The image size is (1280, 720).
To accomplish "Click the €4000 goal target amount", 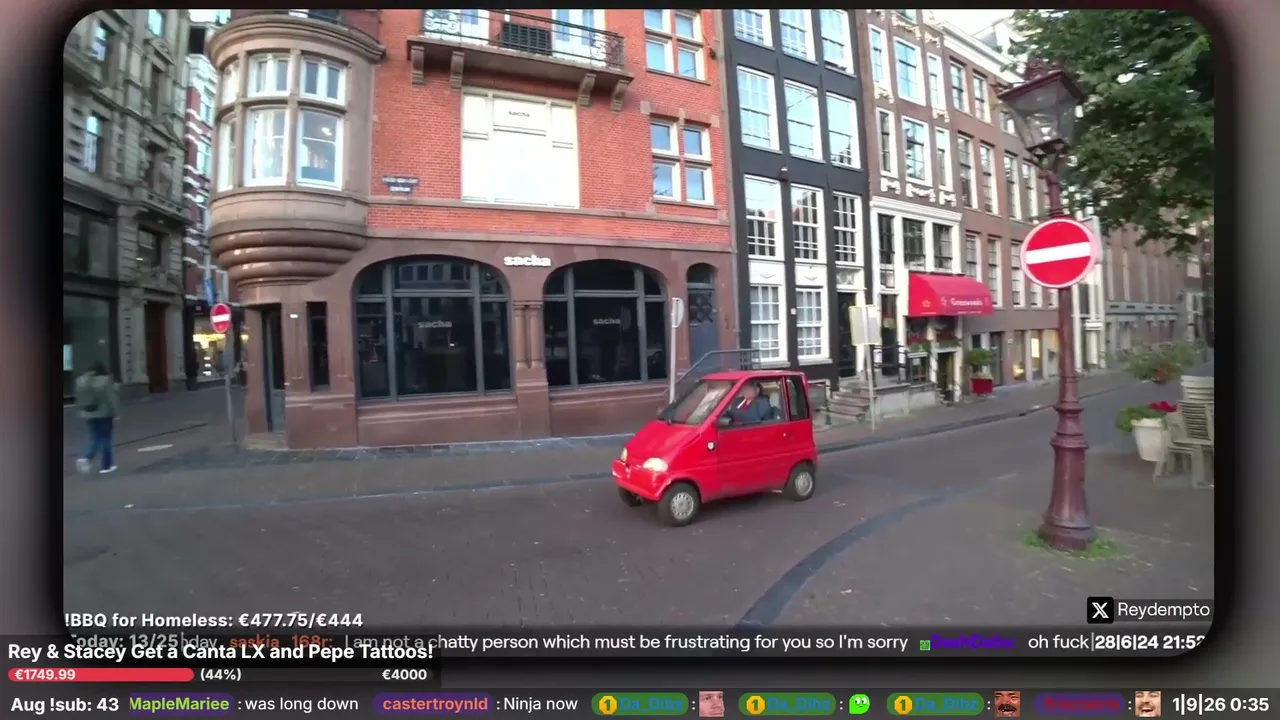I will coord(404,675).
